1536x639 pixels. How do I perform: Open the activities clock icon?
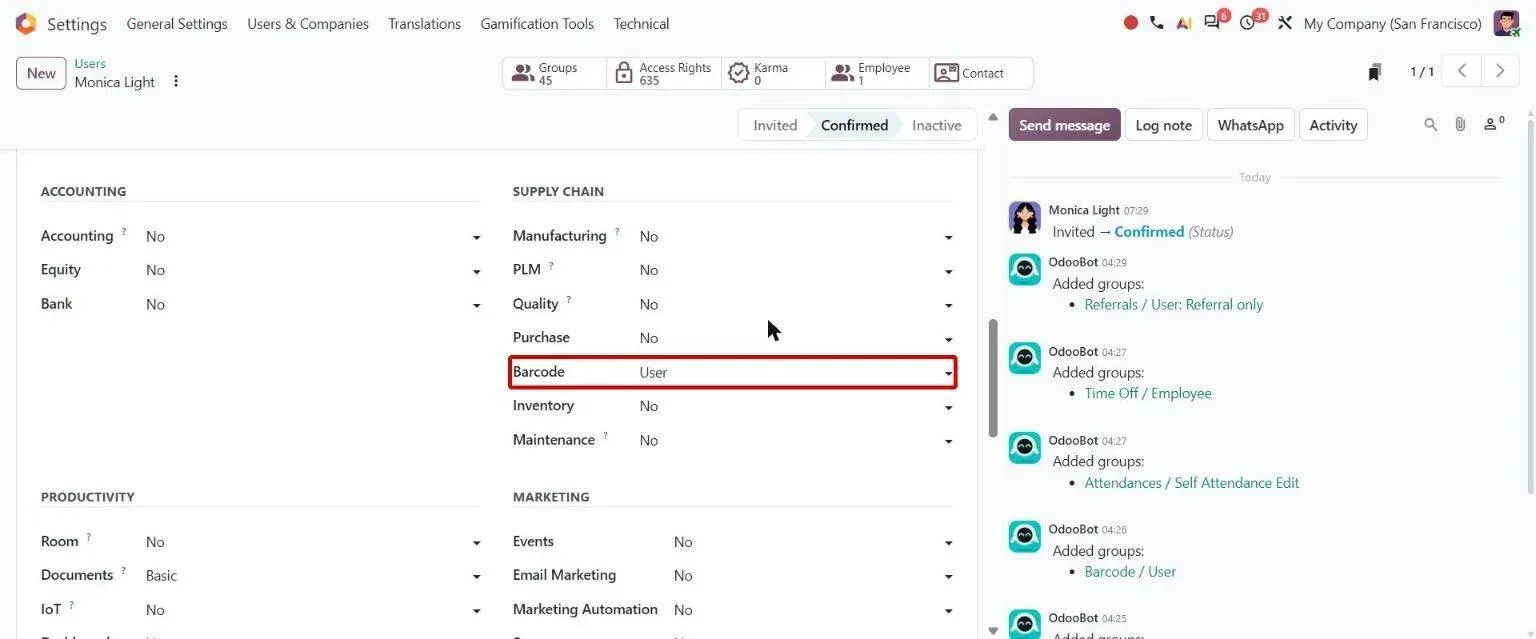pyautogui.click(x=1248, y=23)
